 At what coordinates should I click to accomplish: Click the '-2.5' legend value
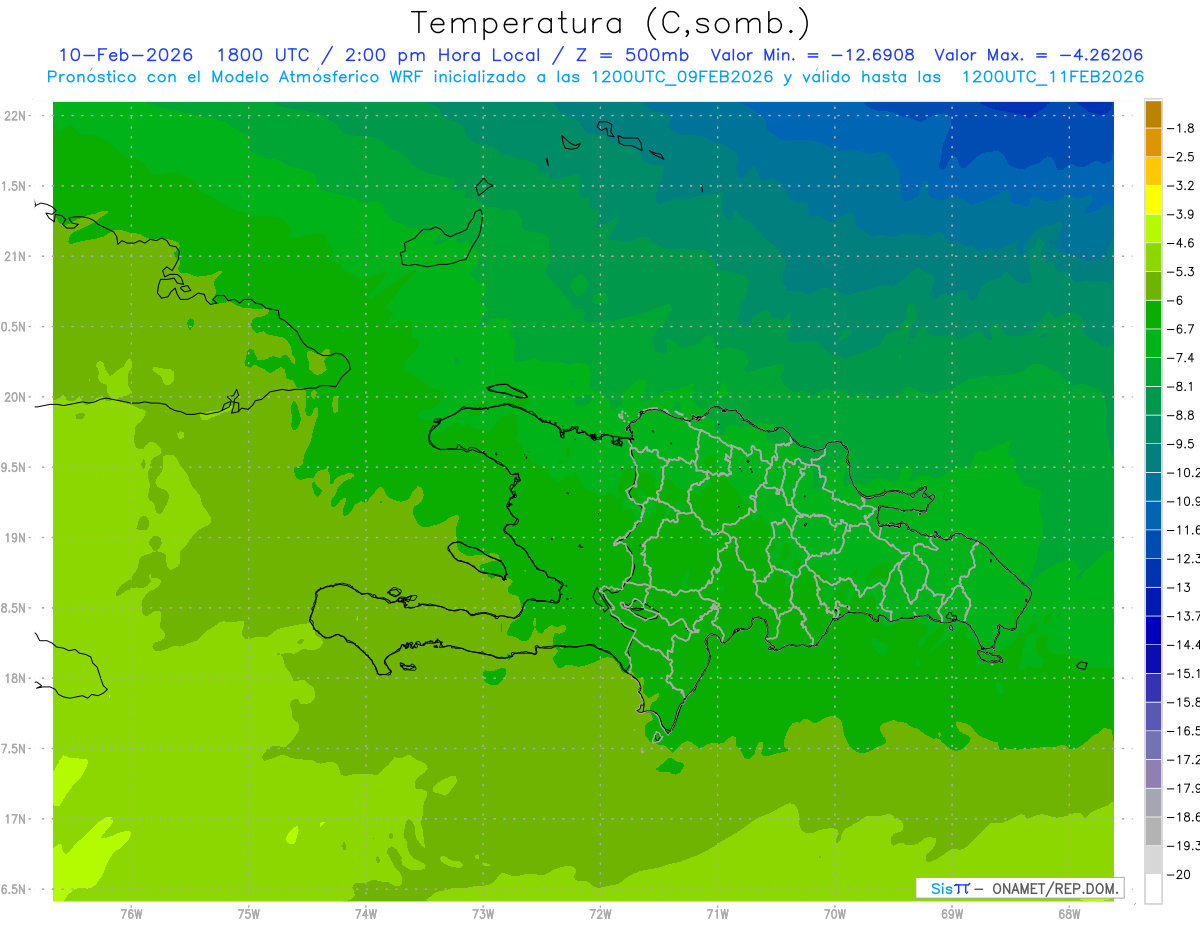pos(1182,157)
